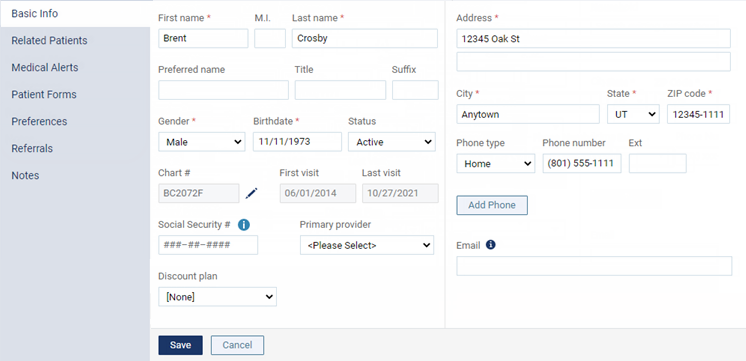Click the Email info icon
This screenshot has height=361, width=746.
click(x=491, y=245)
